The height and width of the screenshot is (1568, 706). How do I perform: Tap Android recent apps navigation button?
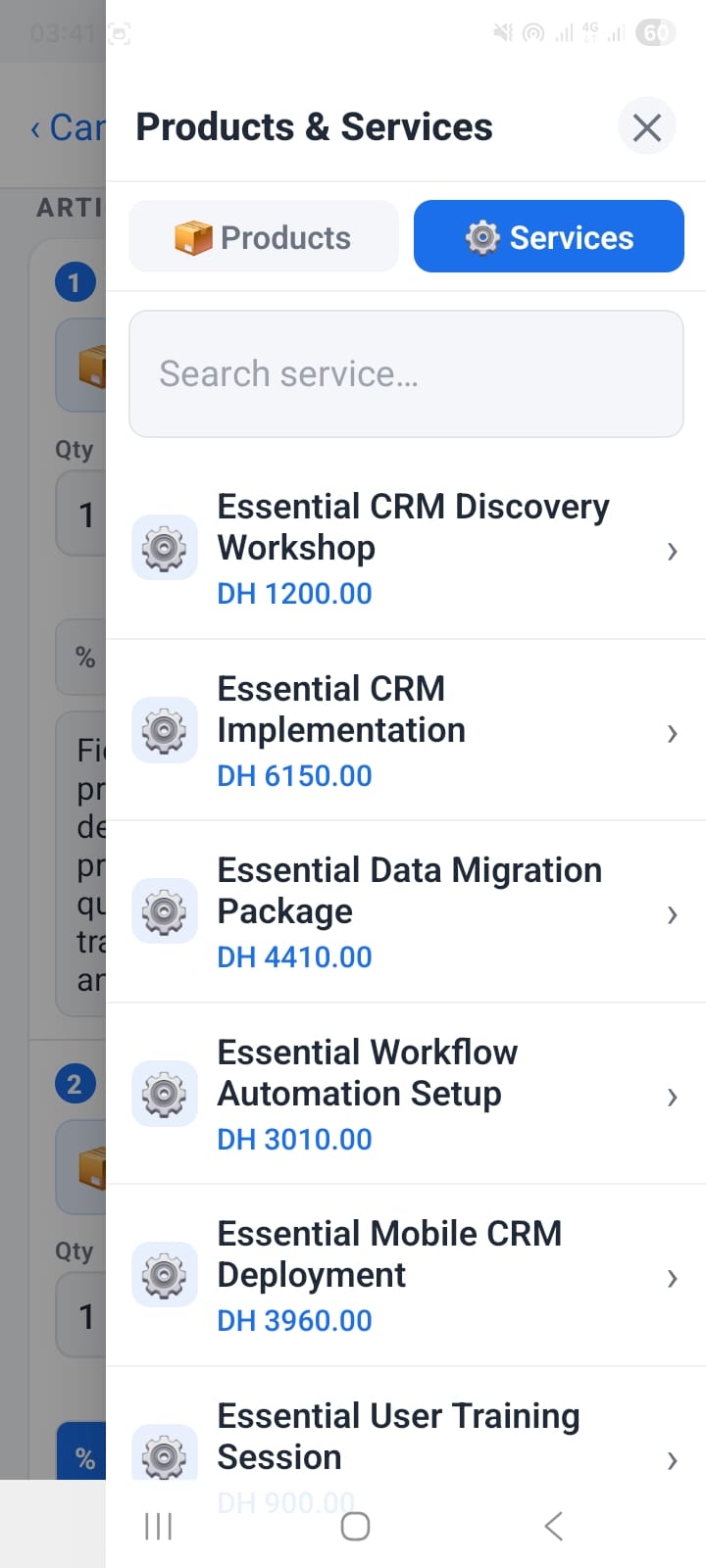point(158,1526)
